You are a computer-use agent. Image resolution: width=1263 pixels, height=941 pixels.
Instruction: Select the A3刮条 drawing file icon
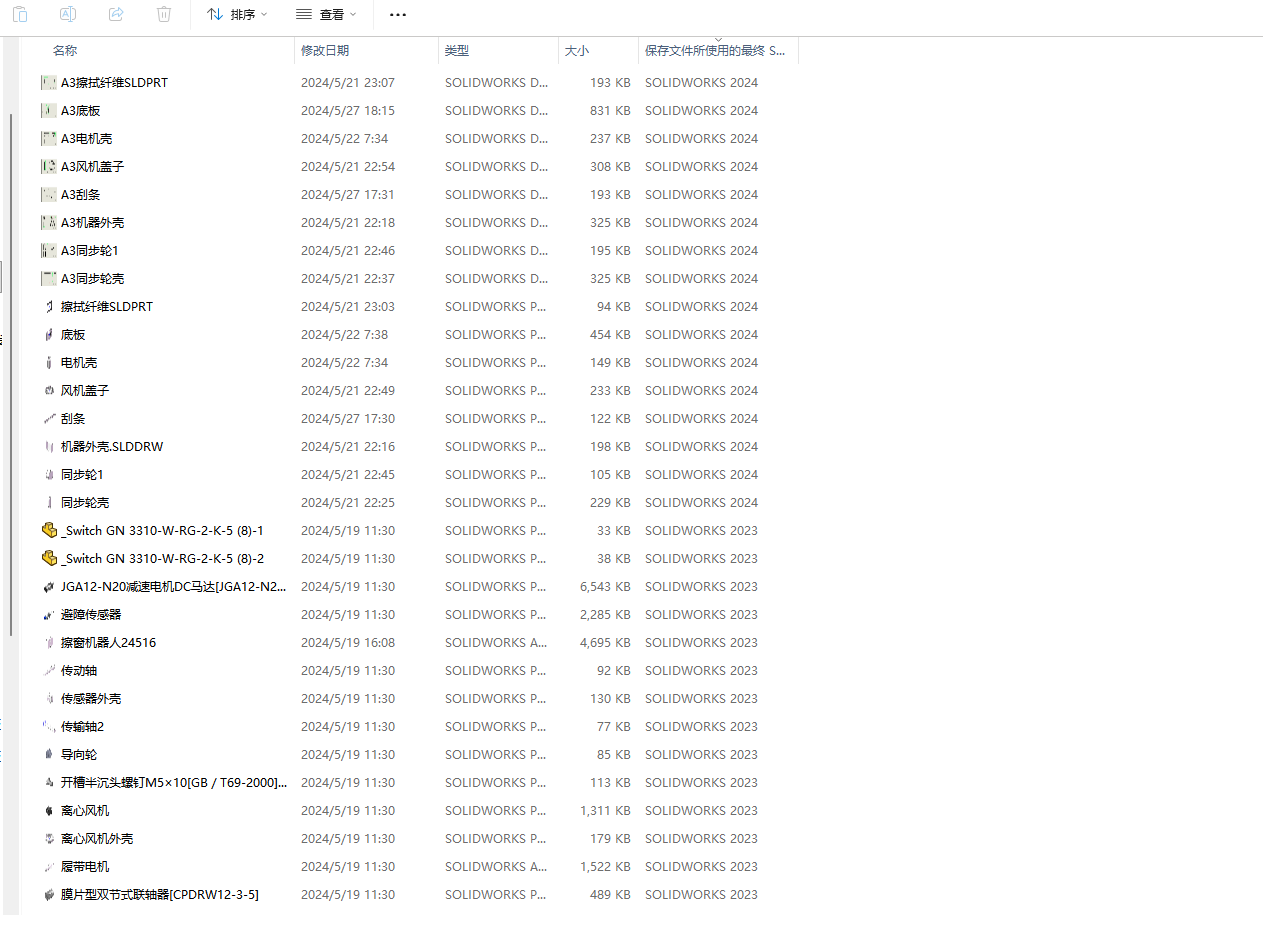[49, 194]
